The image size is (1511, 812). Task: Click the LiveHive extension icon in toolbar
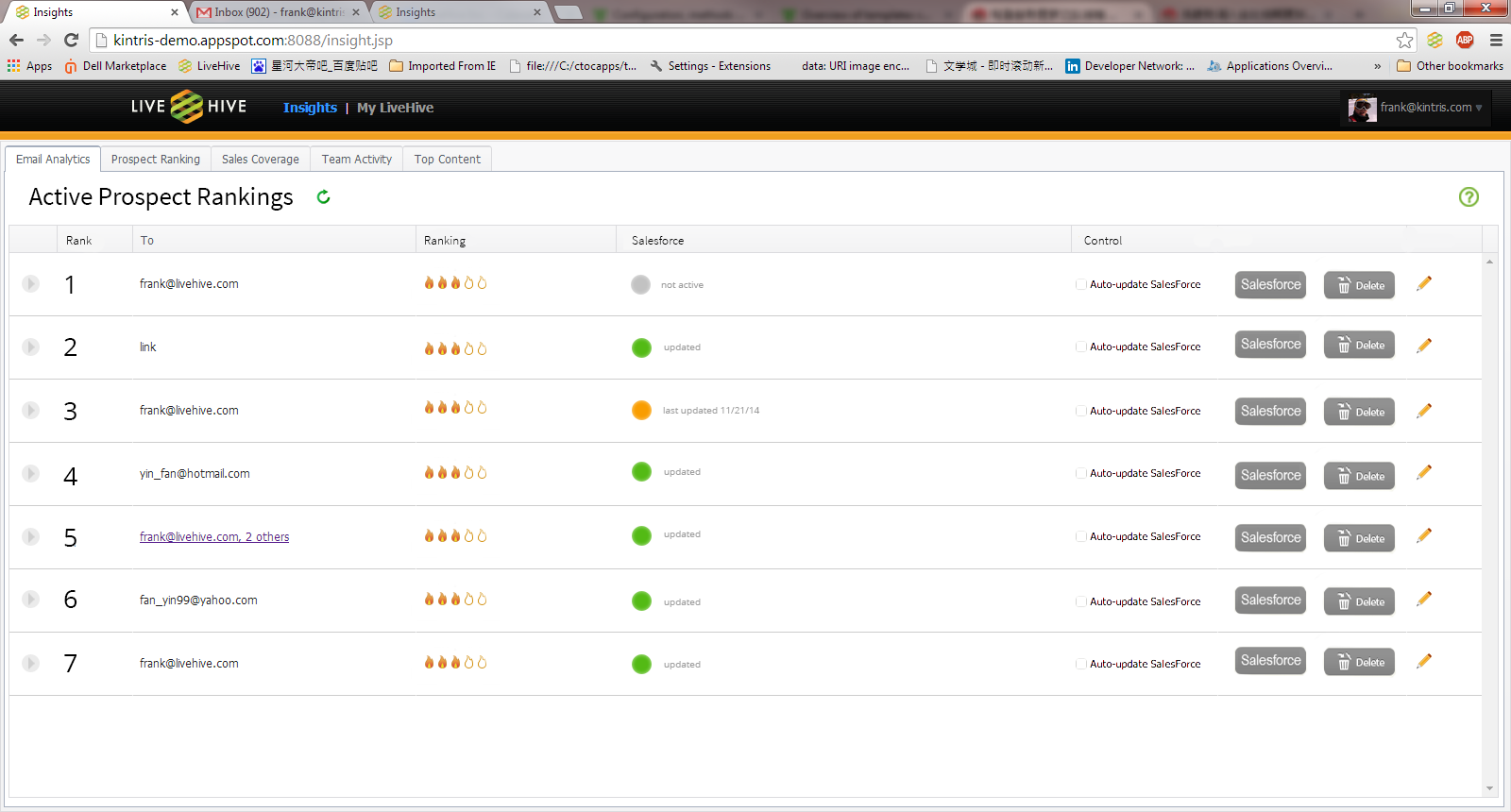coord(1435,40)
